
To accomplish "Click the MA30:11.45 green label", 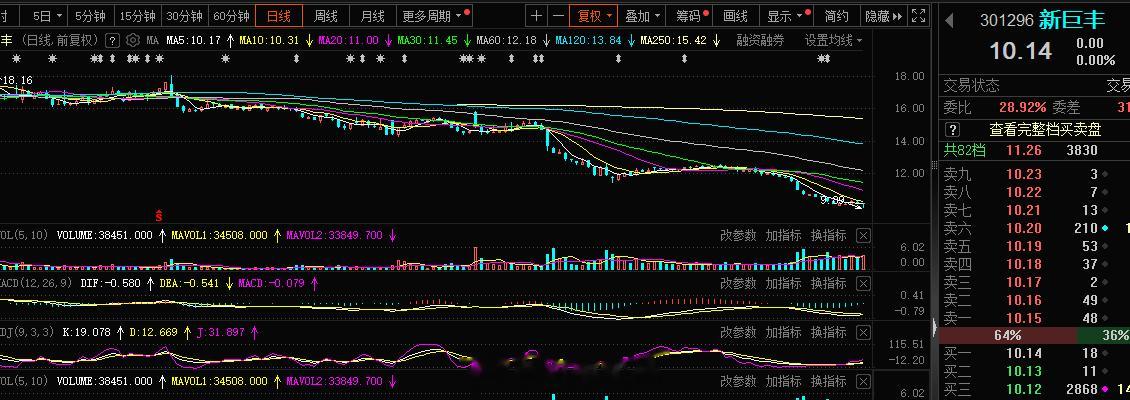I will pos(427,40).
